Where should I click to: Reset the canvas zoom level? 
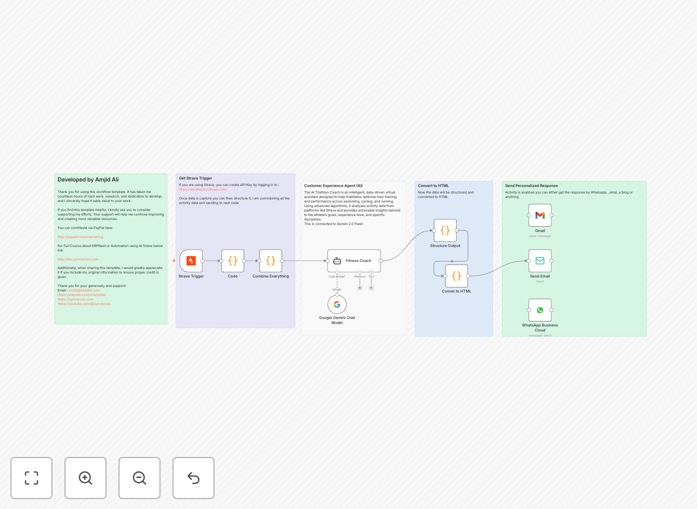click(193, 478)
